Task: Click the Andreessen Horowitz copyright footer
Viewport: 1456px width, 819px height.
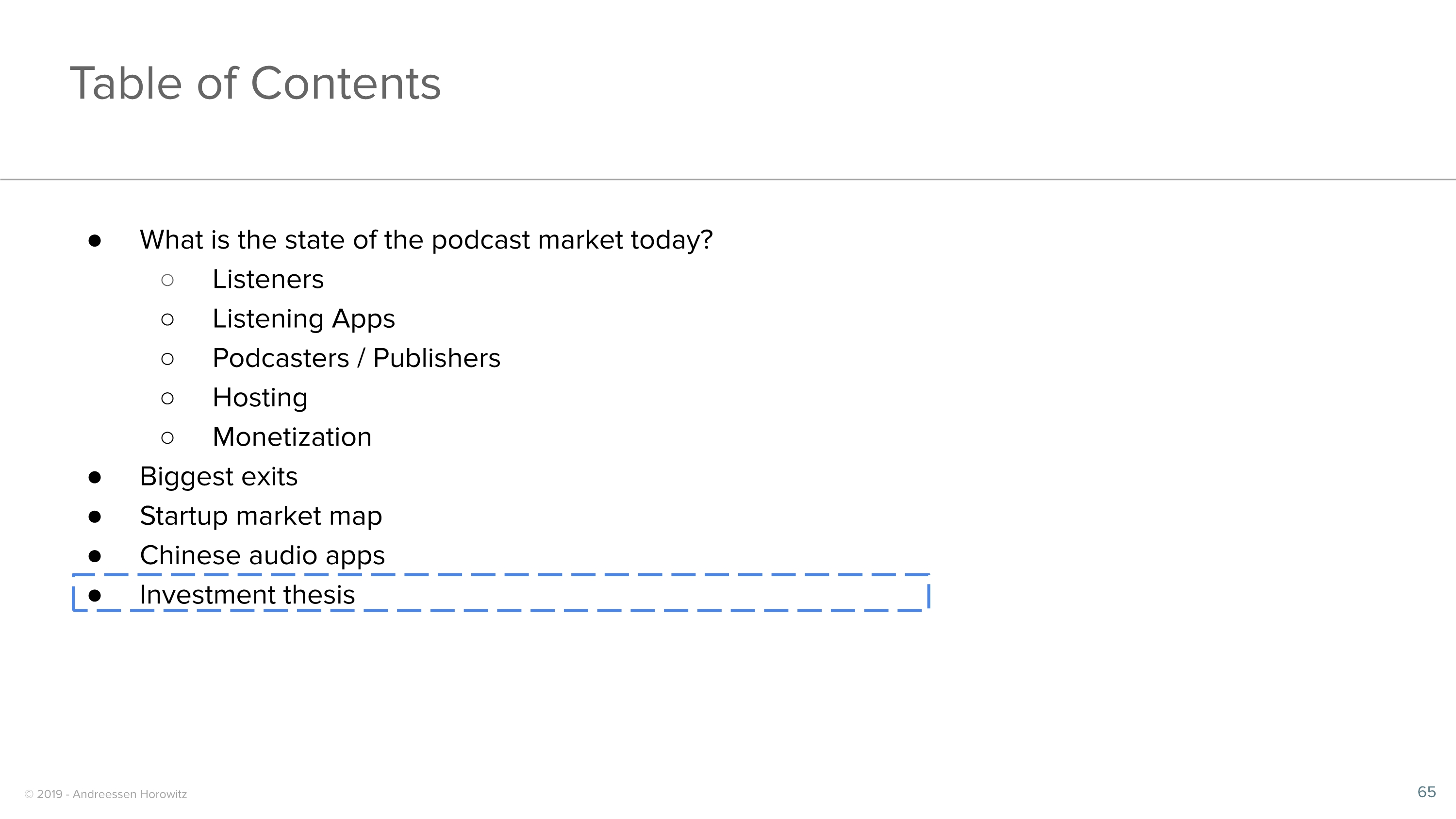Action: (106, 794)
